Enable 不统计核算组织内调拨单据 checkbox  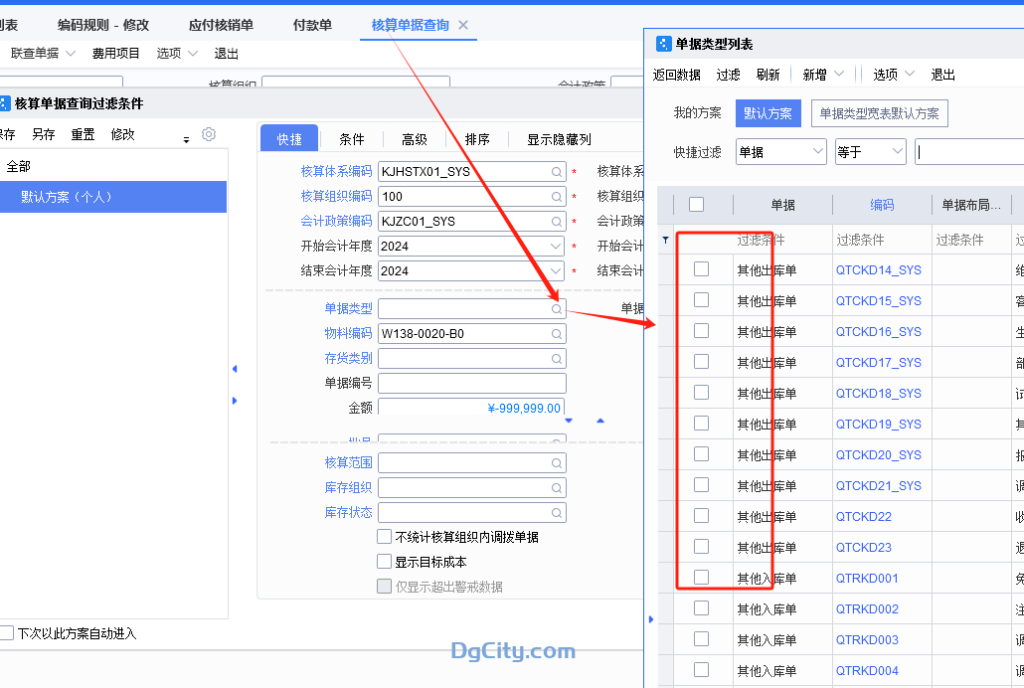coord(384,537)
